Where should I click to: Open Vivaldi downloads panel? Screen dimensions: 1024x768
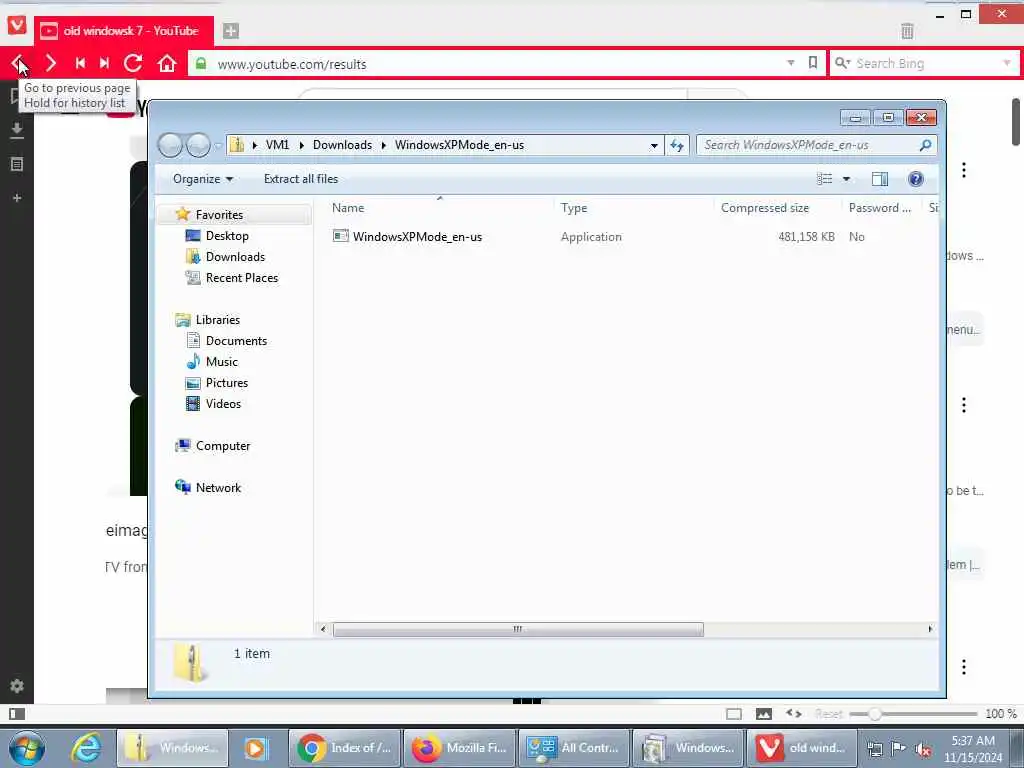(17, 131)
